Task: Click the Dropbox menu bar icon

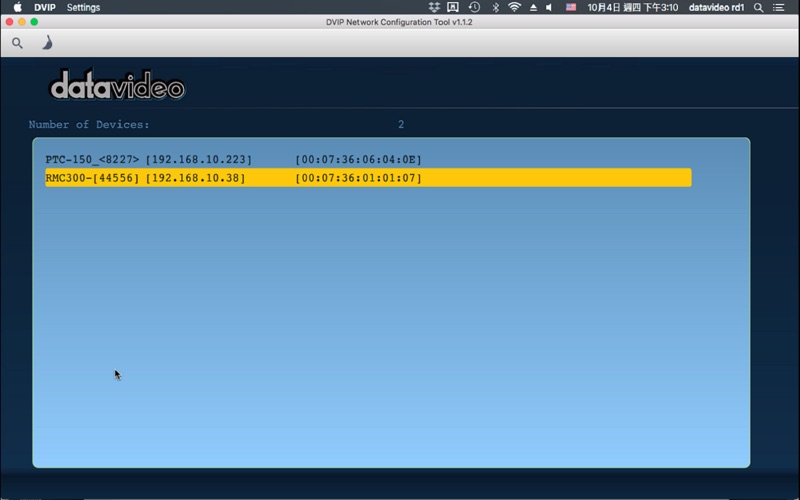Action: tap(434, 7)
